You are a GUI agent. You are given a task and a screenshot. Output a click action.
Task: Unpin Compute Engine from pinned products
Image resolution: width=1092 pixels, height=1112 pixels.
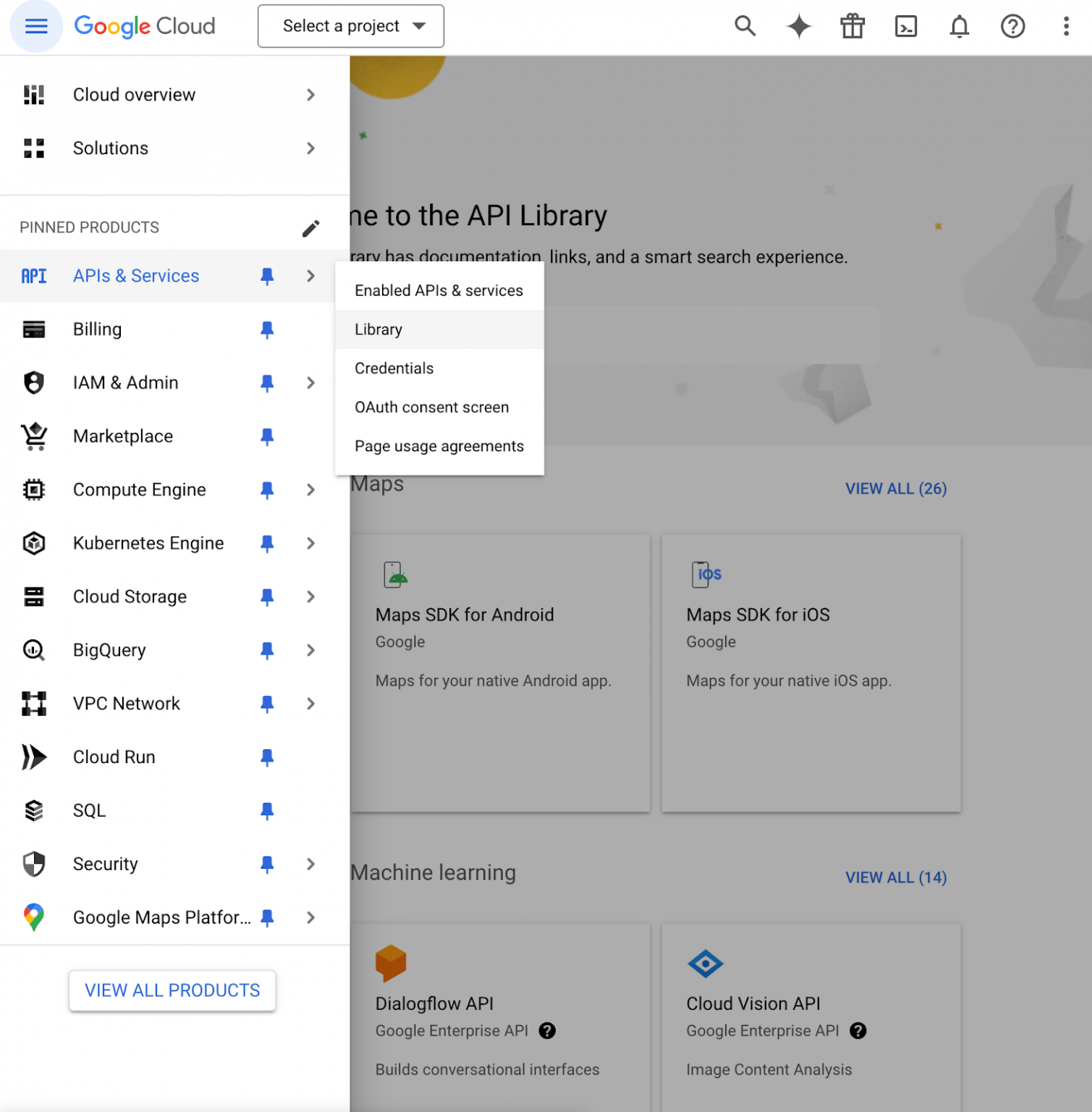267,489
